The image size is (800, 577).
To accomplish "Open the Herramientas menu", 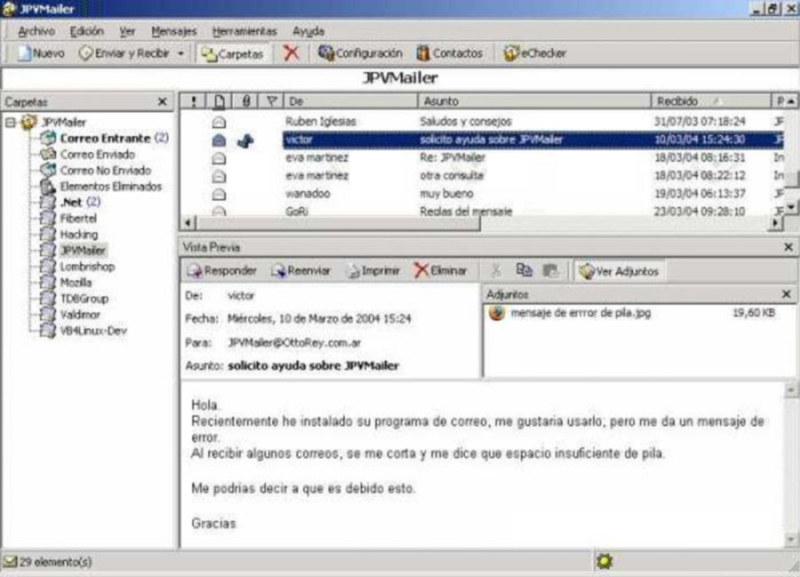I will (244, 31).
